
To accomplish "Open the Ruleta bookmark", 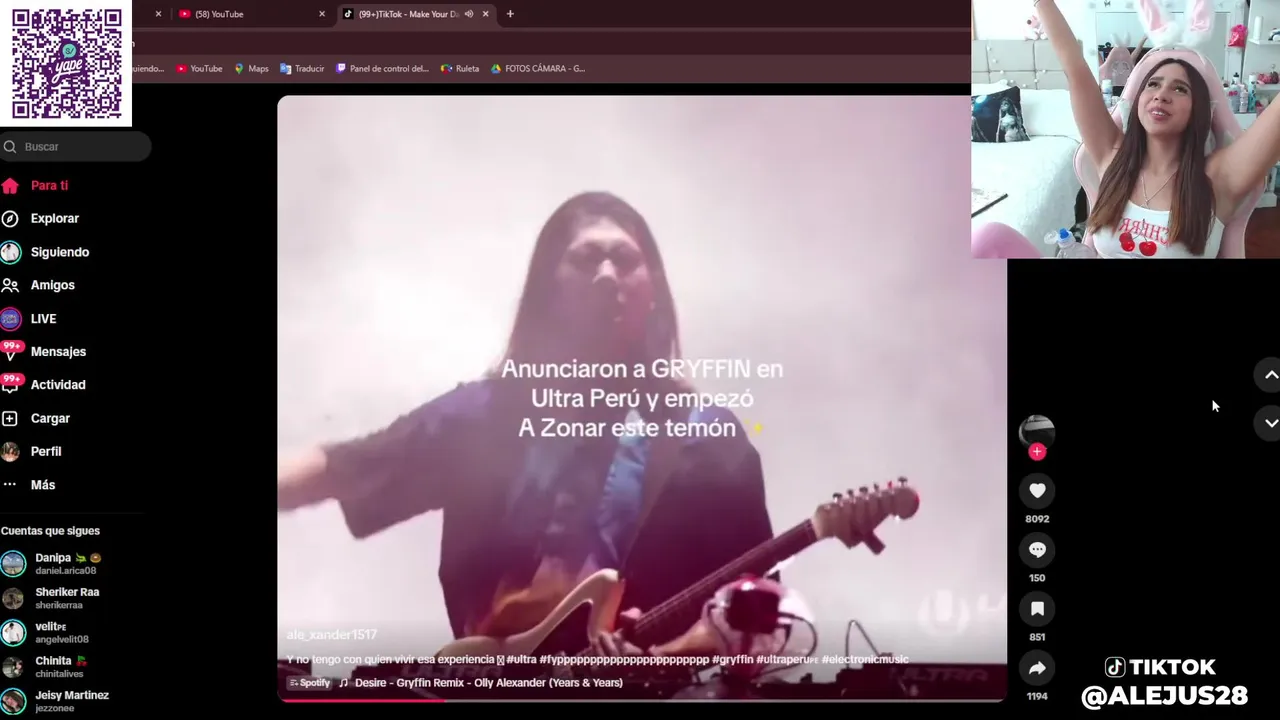I will pos(460,69).
